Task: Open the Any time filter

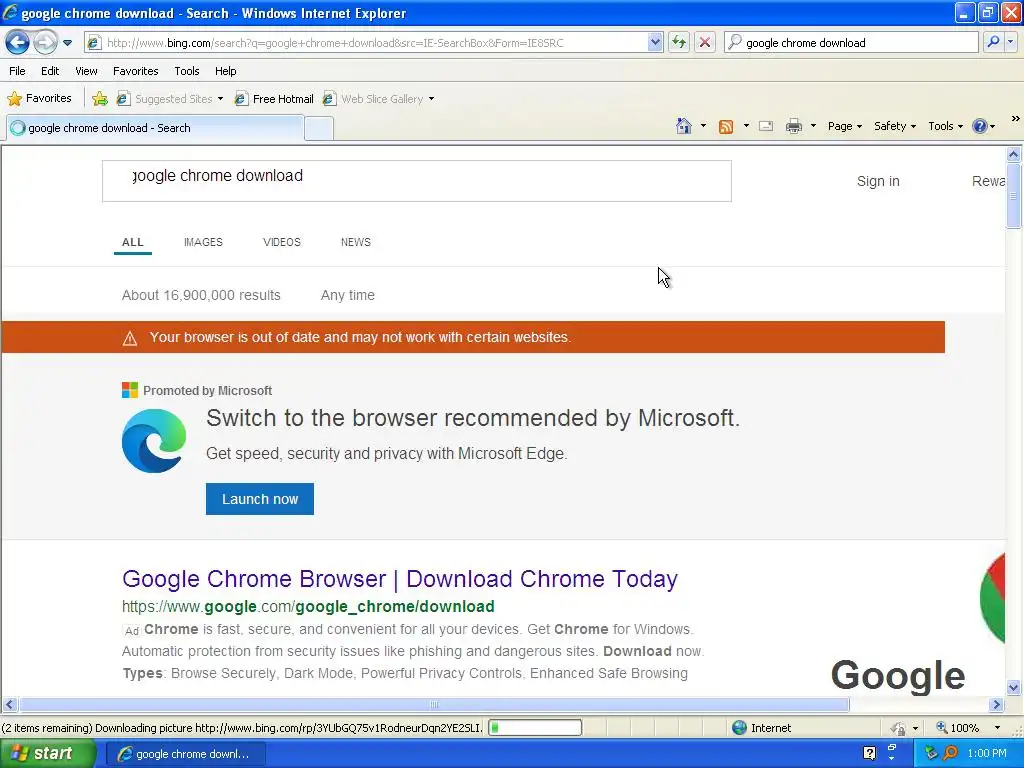Action: (x=347, y=295)
